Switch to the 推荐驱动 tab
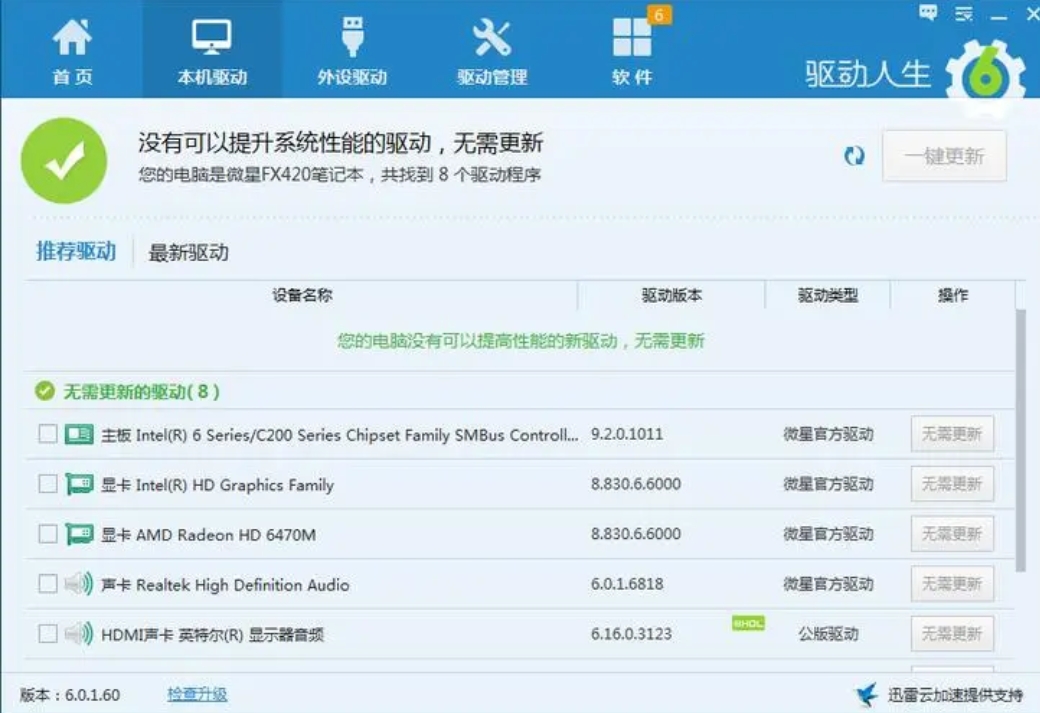 [76, 251]
